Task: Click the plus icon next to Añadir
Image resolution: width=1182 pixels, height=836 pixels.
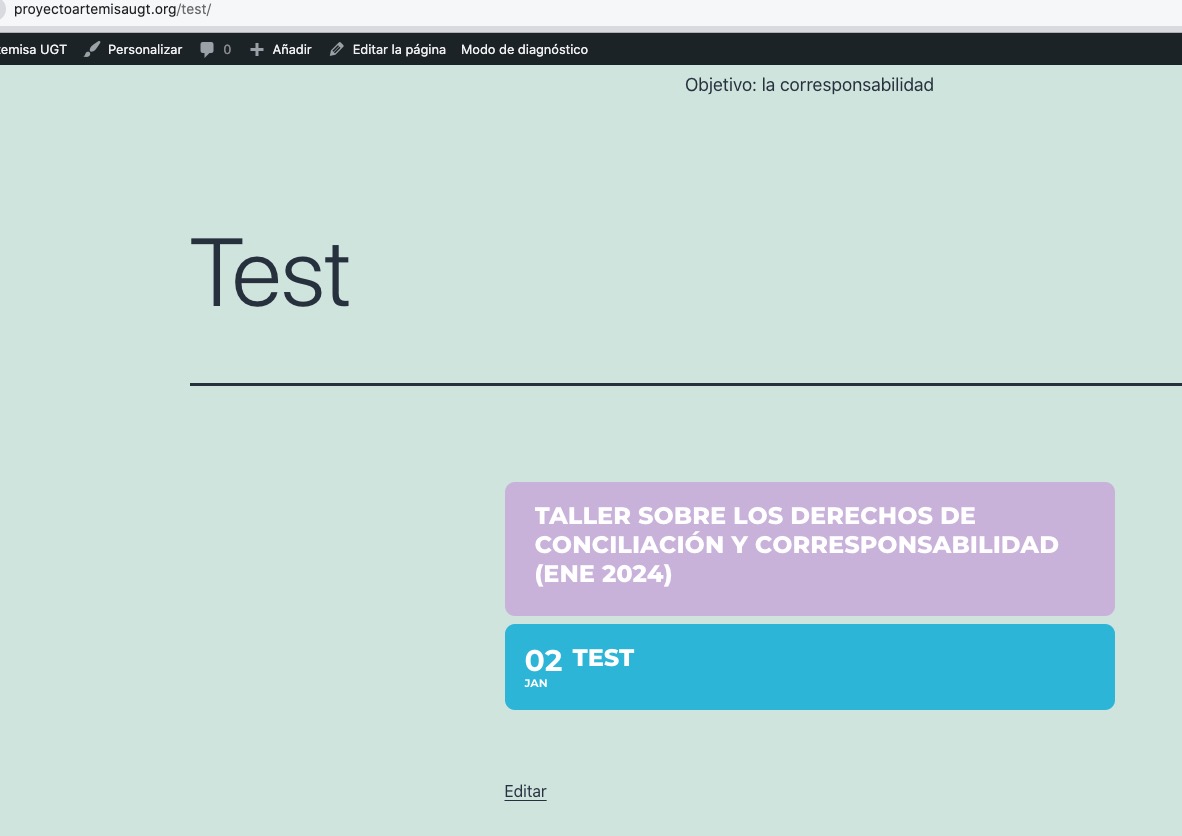Action: tap(256, 50)
